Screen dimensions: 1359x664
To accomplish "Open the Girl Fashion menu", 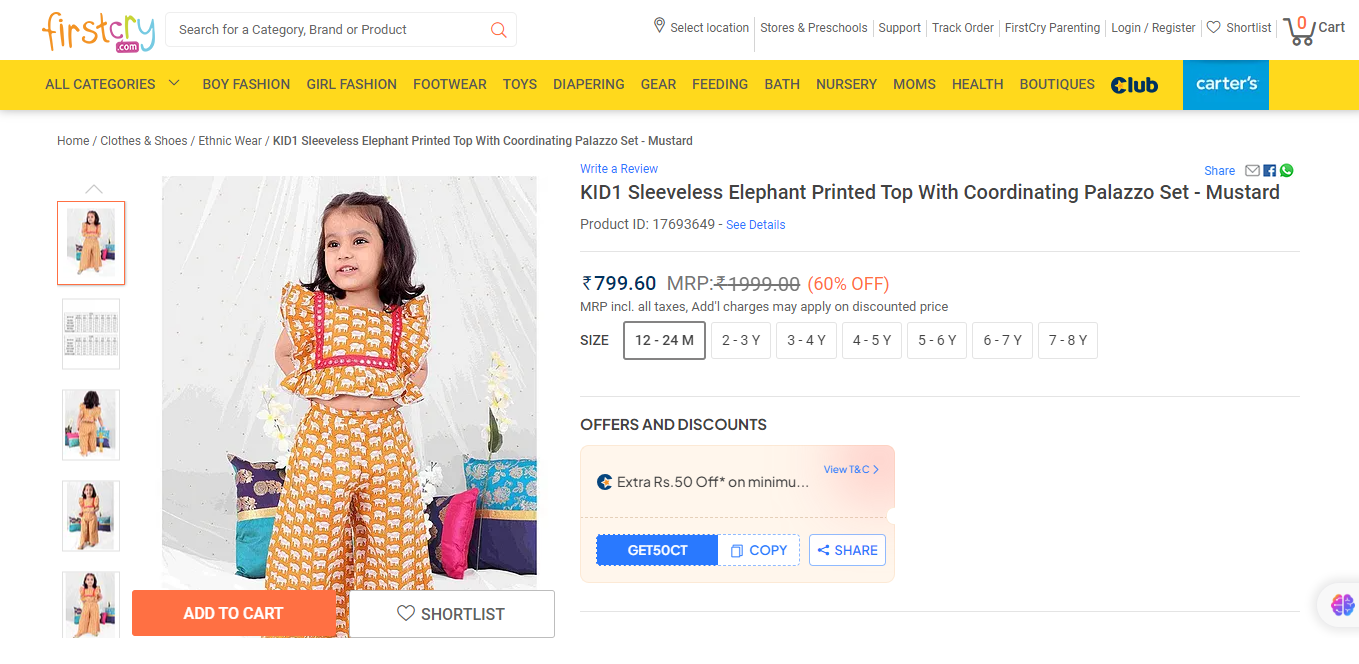I will (x=351, y=84).
